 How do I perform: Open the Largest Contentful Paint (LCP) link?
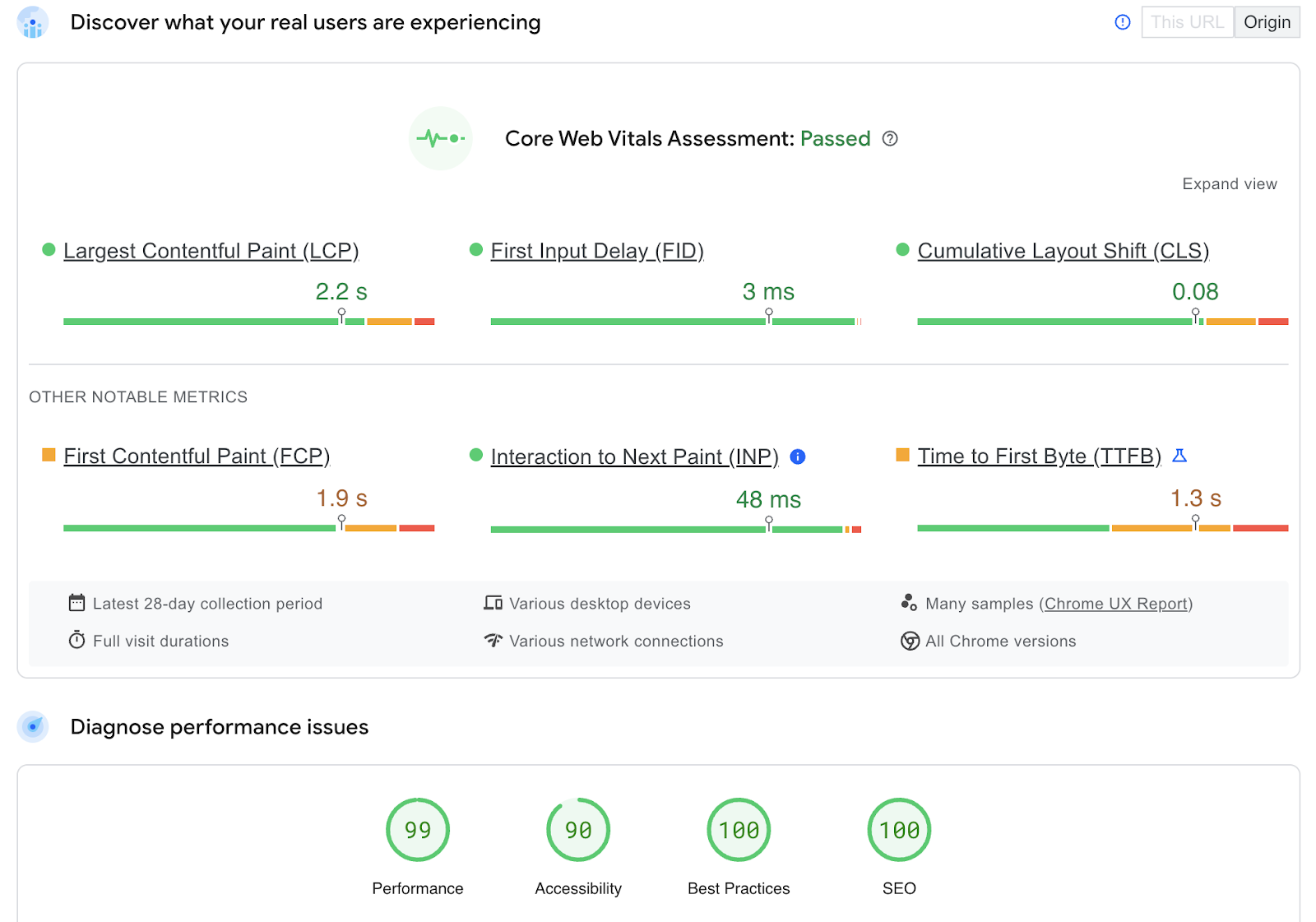211,251
